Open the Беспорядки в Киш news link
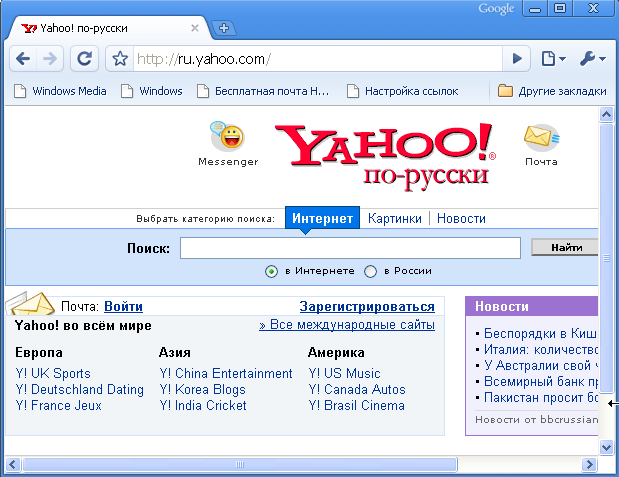 click(x=540, y=333)
